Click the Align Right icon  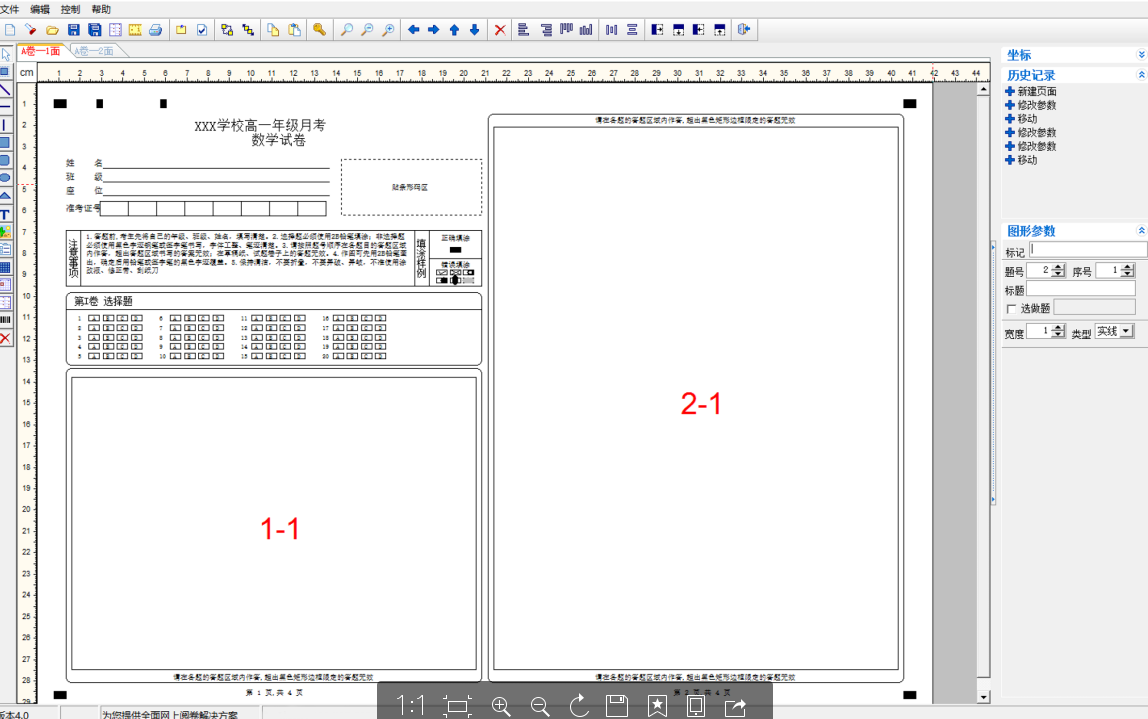[545, 30]
